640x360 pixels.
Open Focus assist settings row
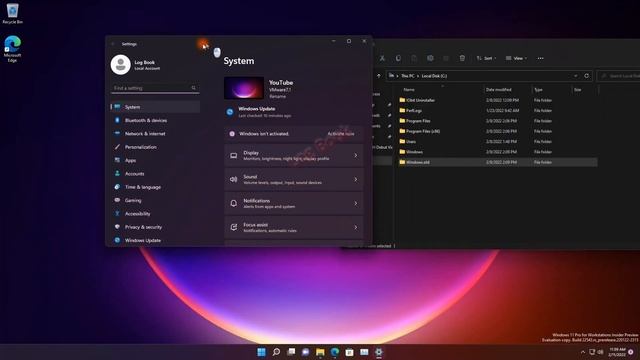[x=293, y=227]
